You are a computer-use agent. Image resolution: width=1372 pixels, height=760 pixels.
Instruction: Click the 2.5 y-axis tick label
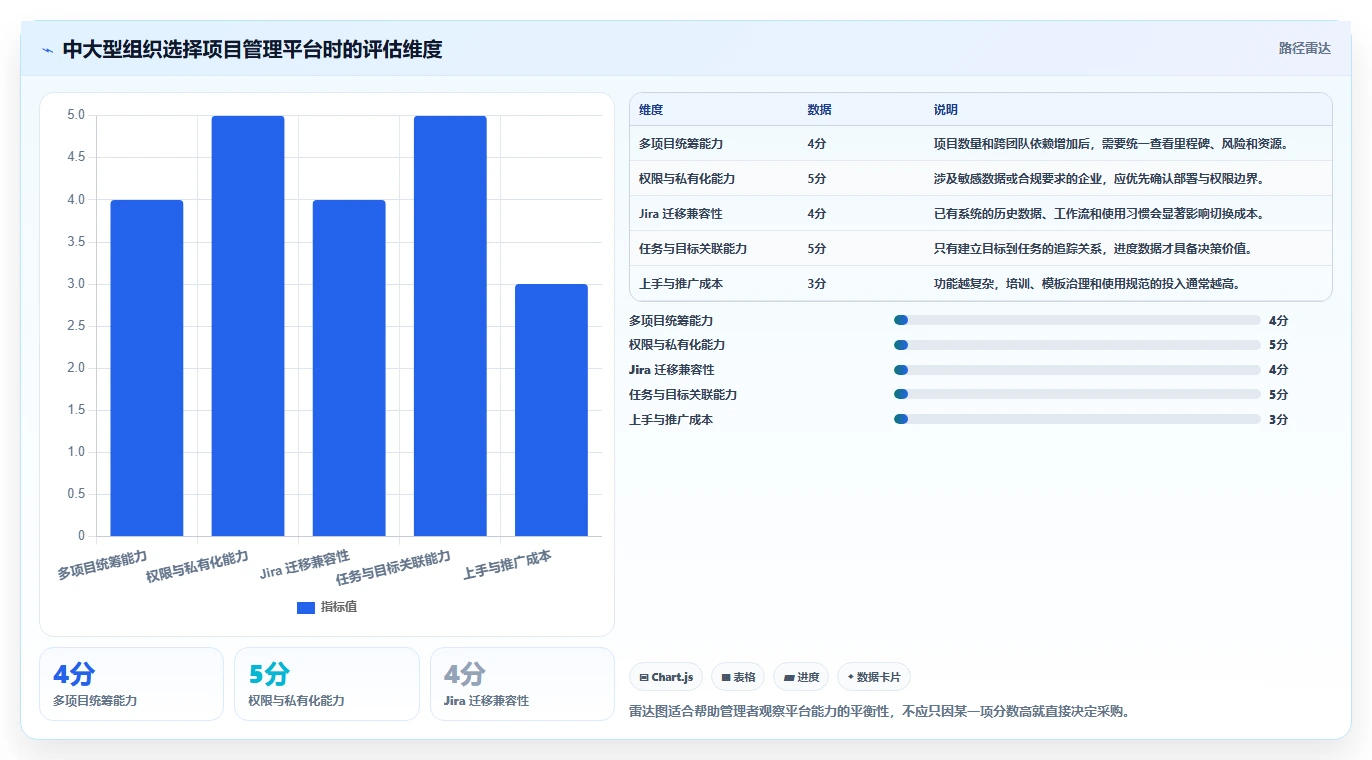pos(77,326)
